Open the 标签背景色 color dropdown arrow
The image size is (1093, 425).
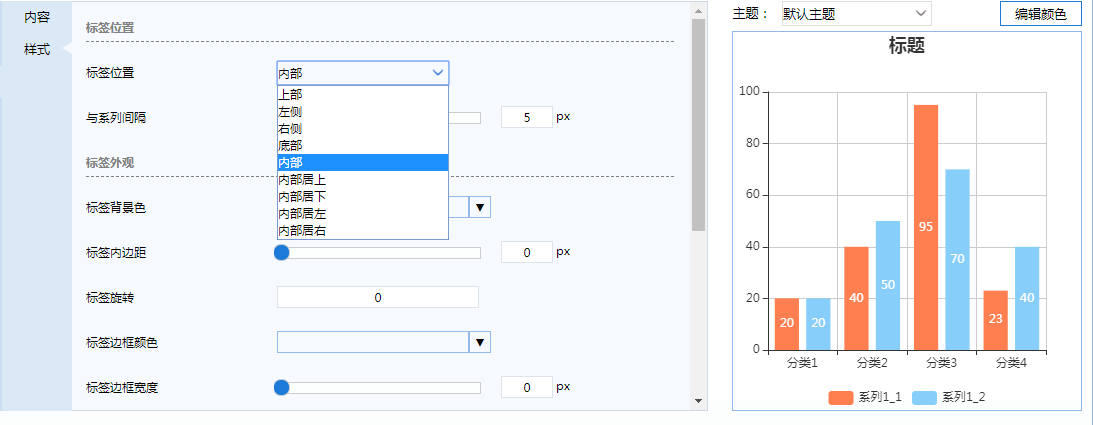point(481,207)
